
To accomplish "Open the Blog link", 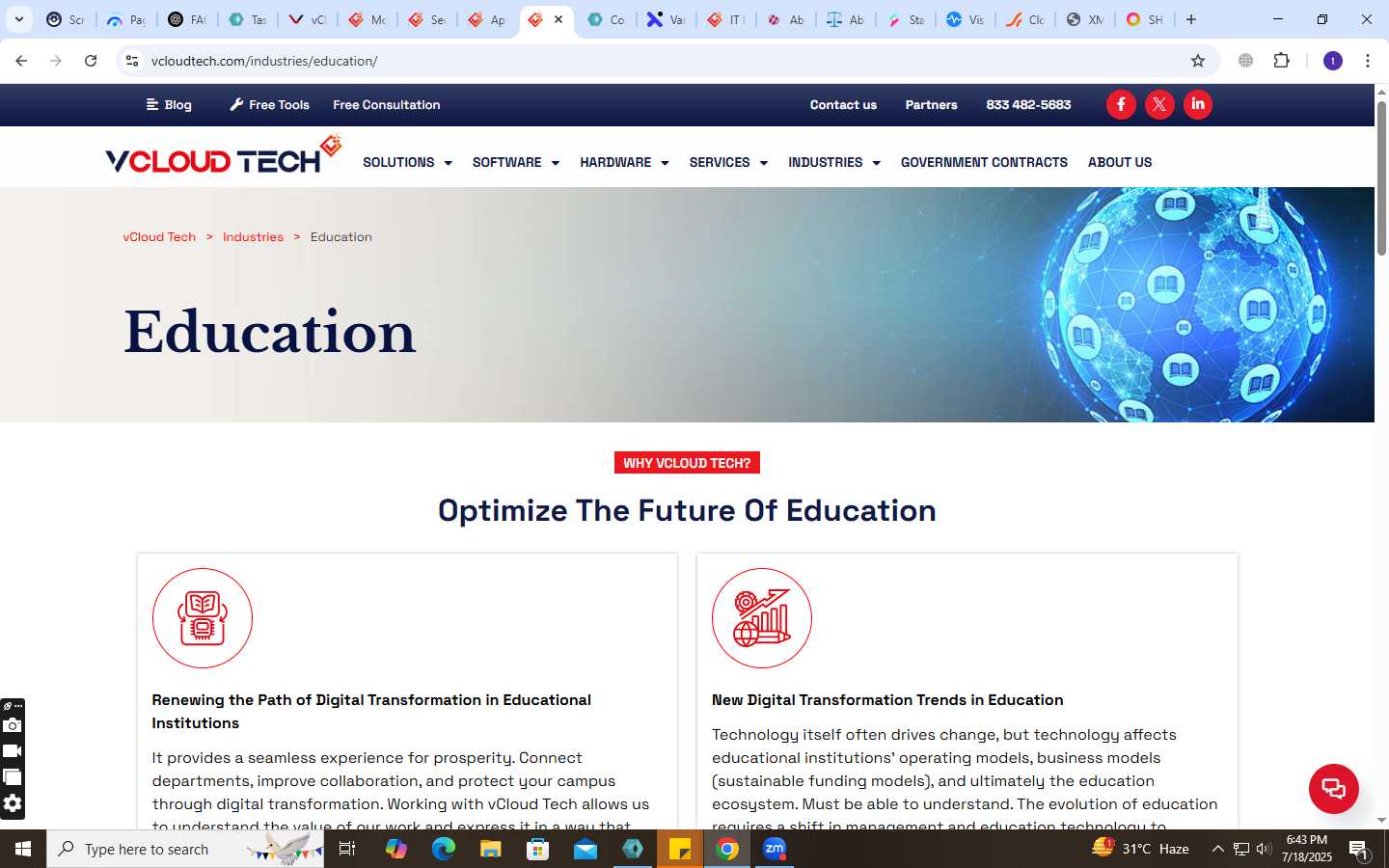I will 169,104.
